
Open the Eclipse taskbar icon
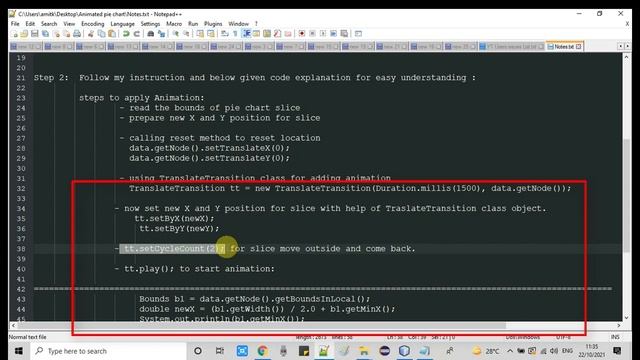click(x=384, y=351)
